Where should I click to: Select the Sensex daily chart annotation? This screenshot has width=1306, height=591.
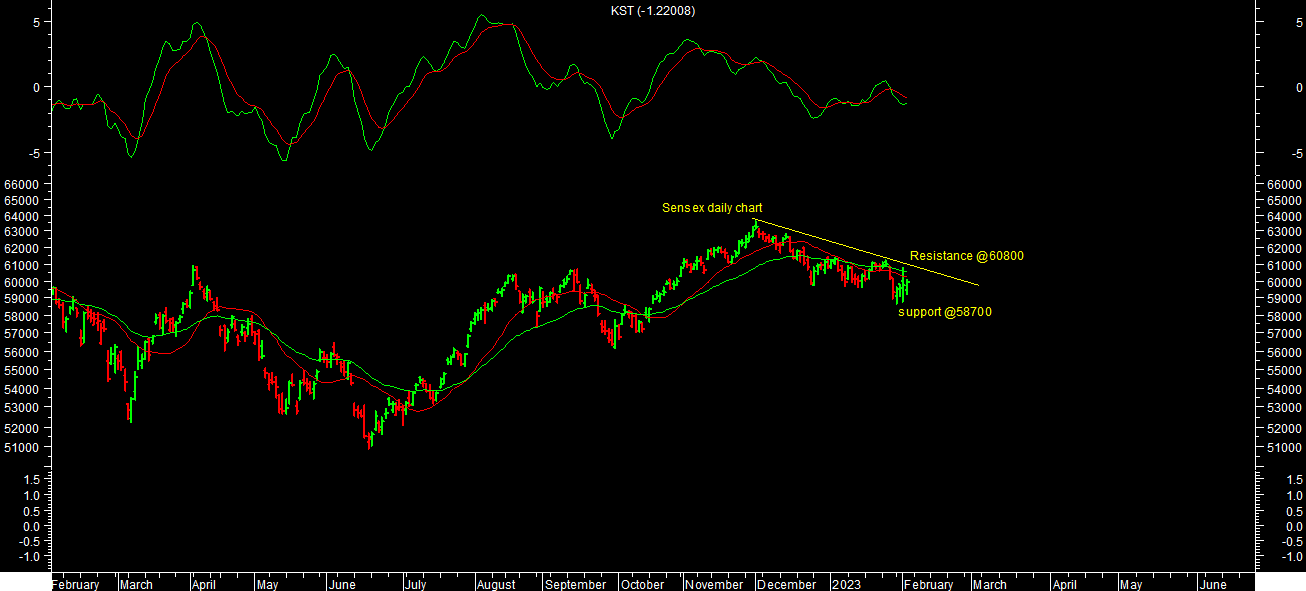click(x=712, y=208)
